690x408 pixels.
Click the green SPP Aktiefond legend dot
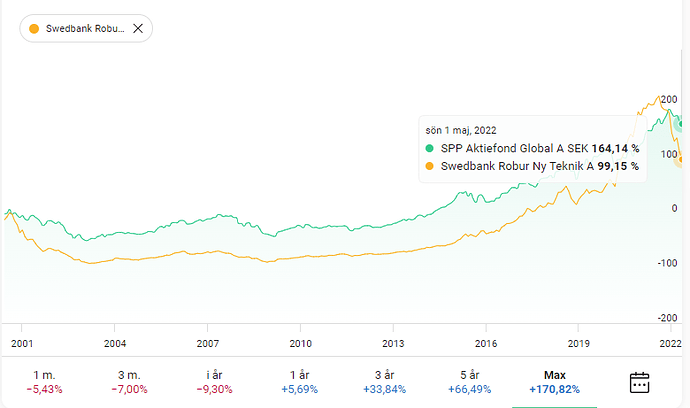429,148
